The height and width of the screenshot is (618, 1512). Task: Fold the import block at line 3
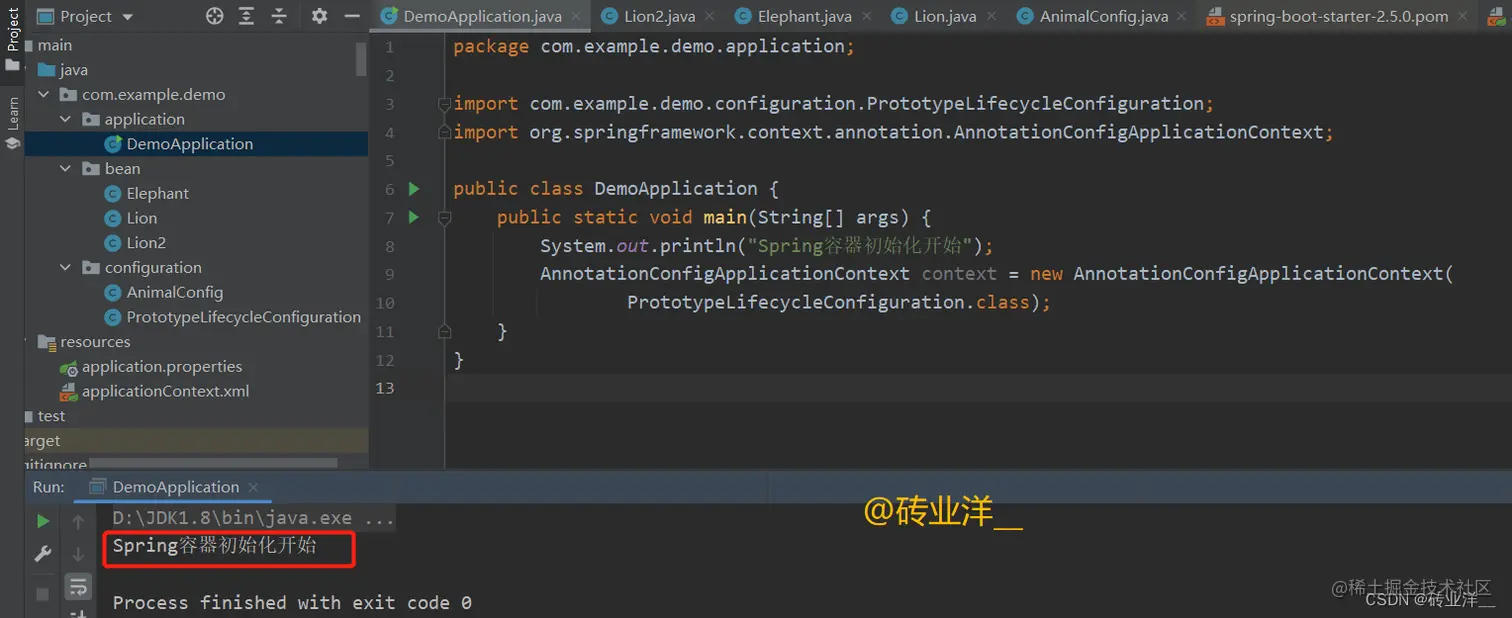click(x=444, y=104)
